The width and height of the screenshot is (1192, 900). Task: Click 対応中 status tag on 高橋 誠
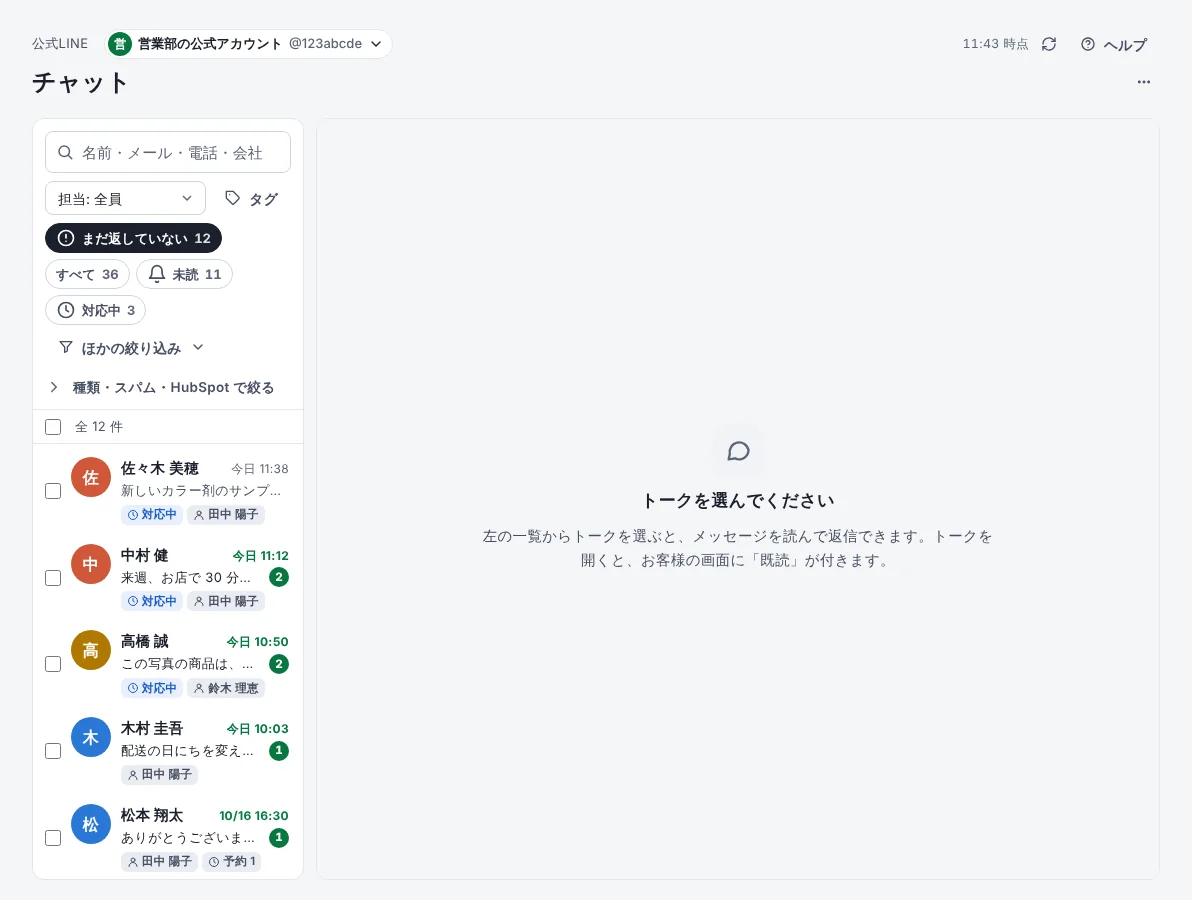click(152, 688)
